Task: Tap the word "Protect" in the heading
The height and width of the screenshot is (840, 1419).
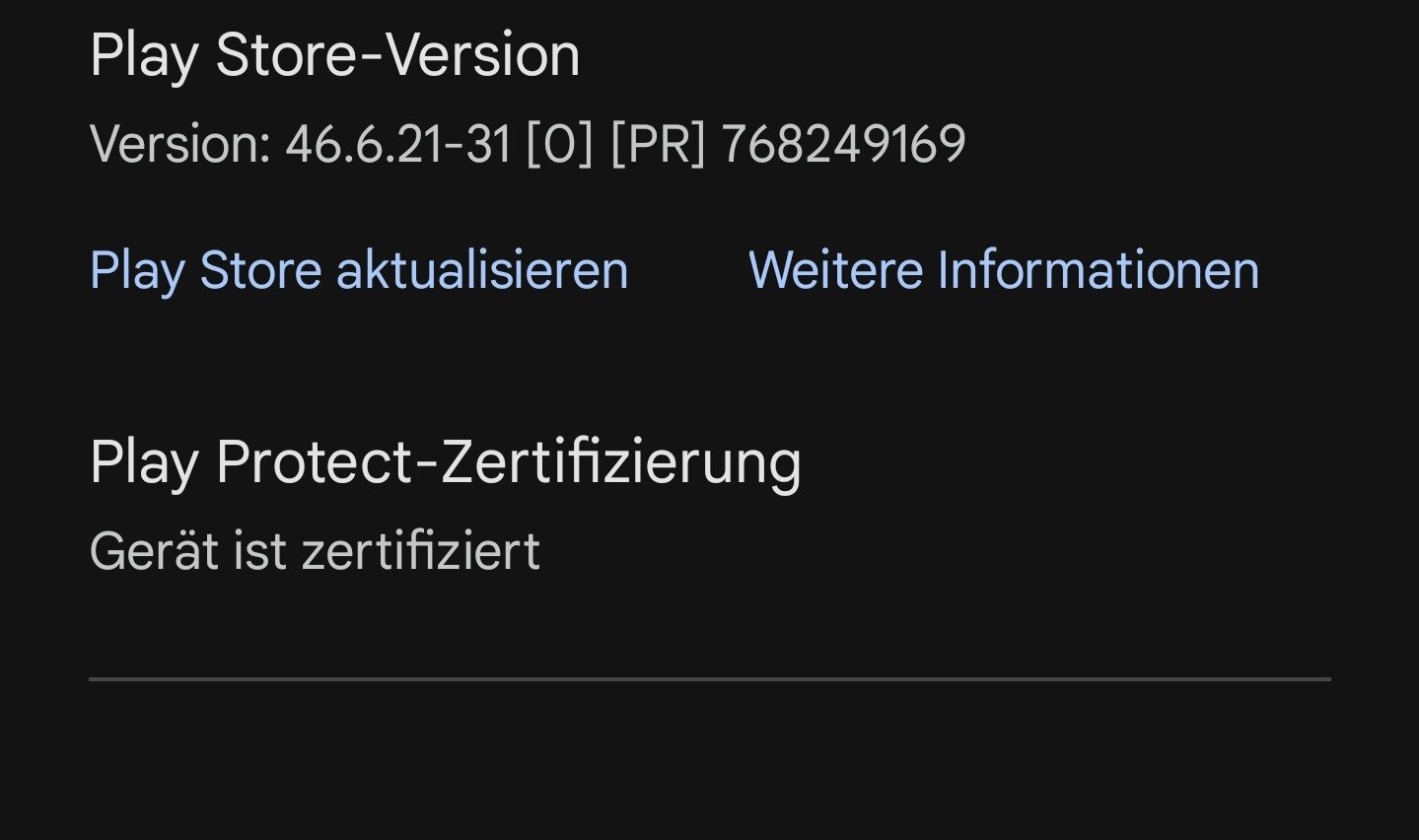Action: [314, 461]
